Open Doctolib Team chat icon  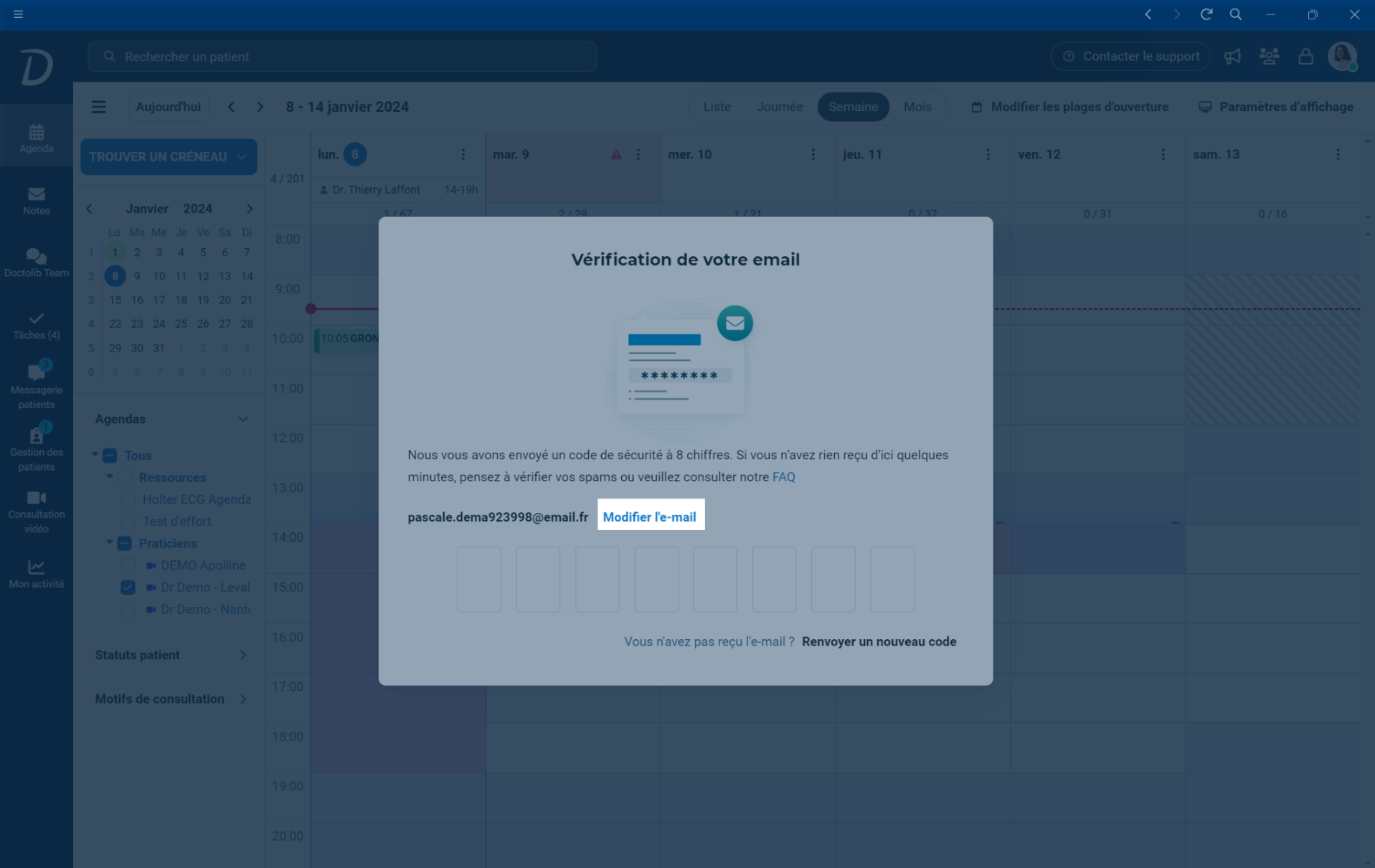tap(36, 256)
